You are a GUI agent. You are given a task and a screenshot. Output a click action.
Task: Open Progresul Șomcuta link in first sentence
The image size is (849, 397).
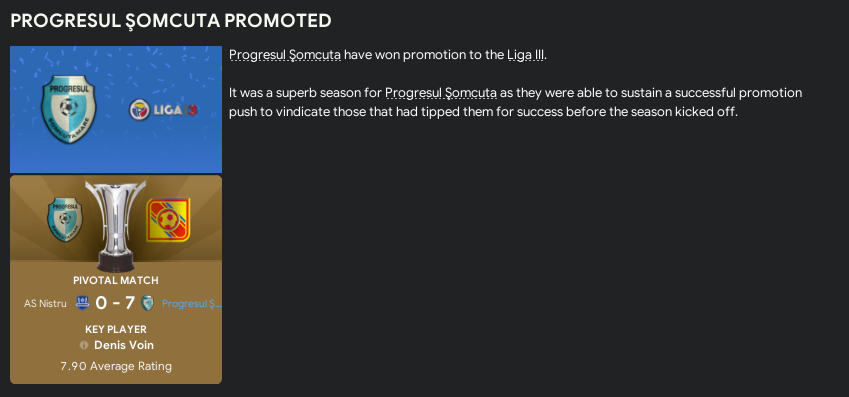pos(285,55)
